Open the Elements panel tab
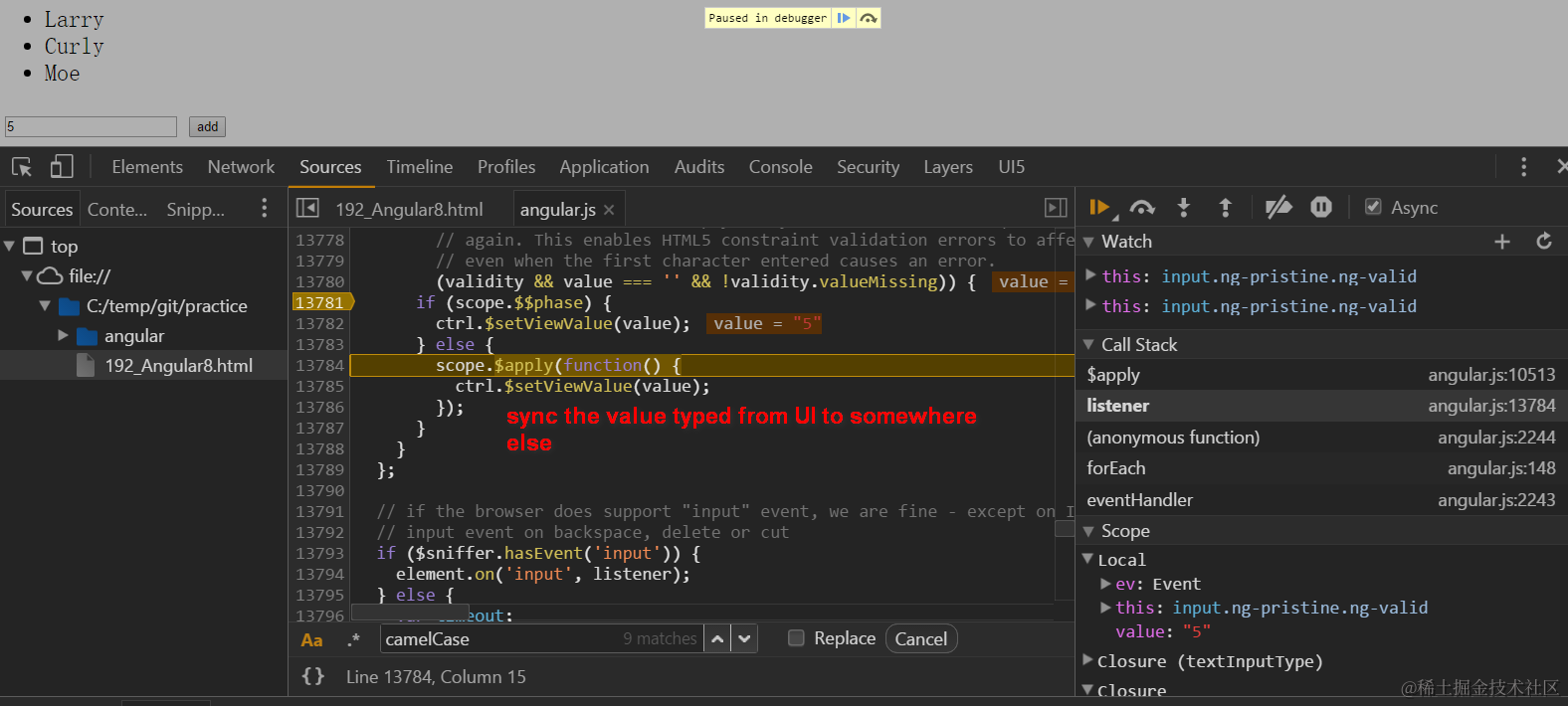Image resolution: width=1568 pixels, height=706 pixels. [x=147, y=167]
